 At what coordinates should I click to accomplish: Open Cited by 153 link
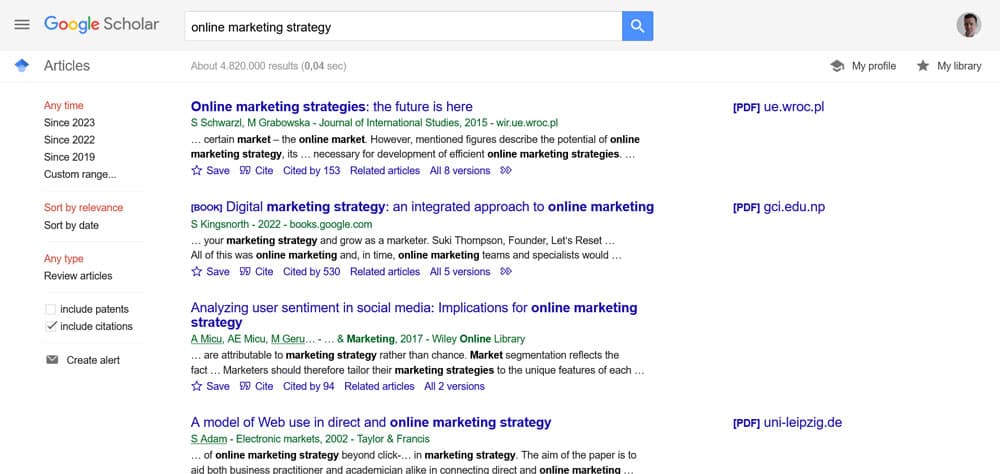tap(311, 171)
